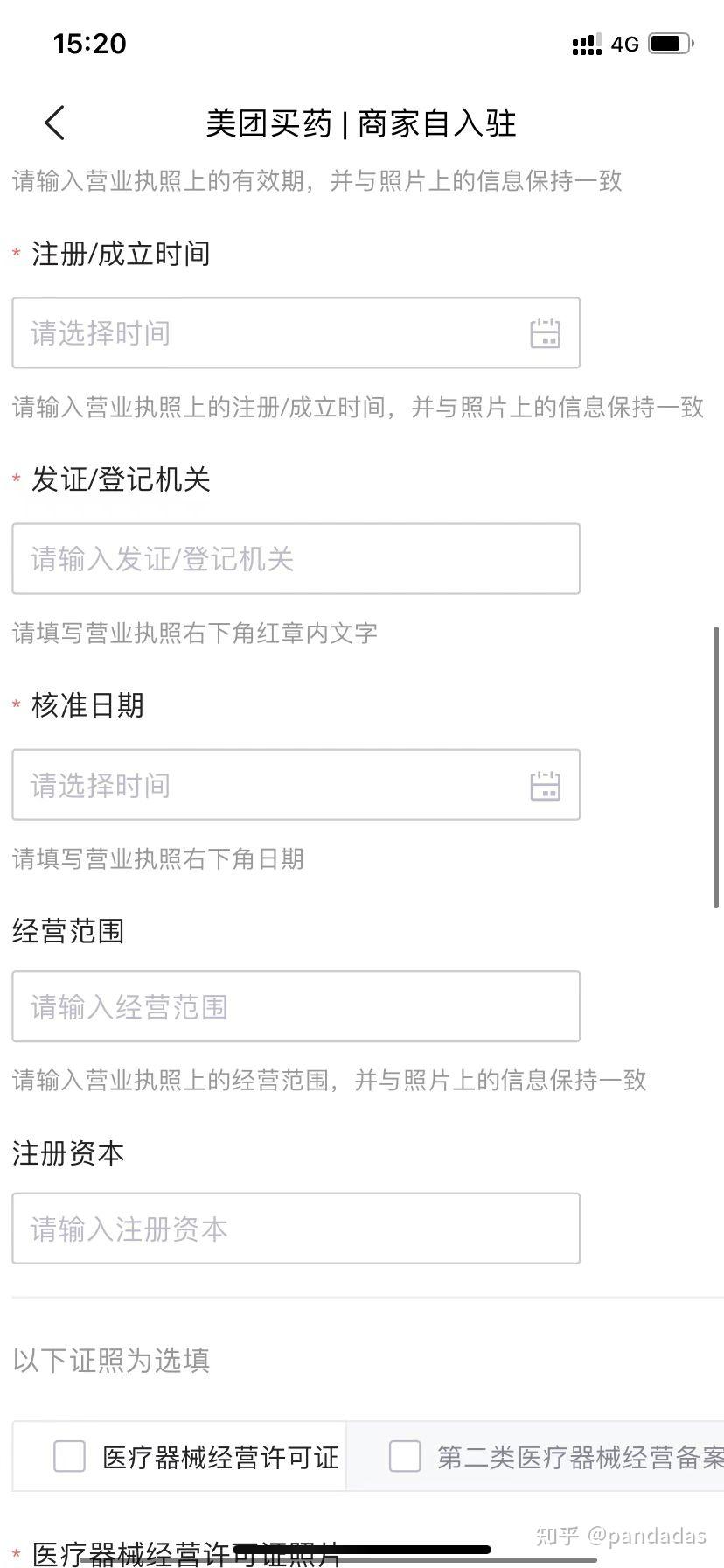Tap the 以下证照为选填 section heading

pyautogui.click(x=111, y=1361)
